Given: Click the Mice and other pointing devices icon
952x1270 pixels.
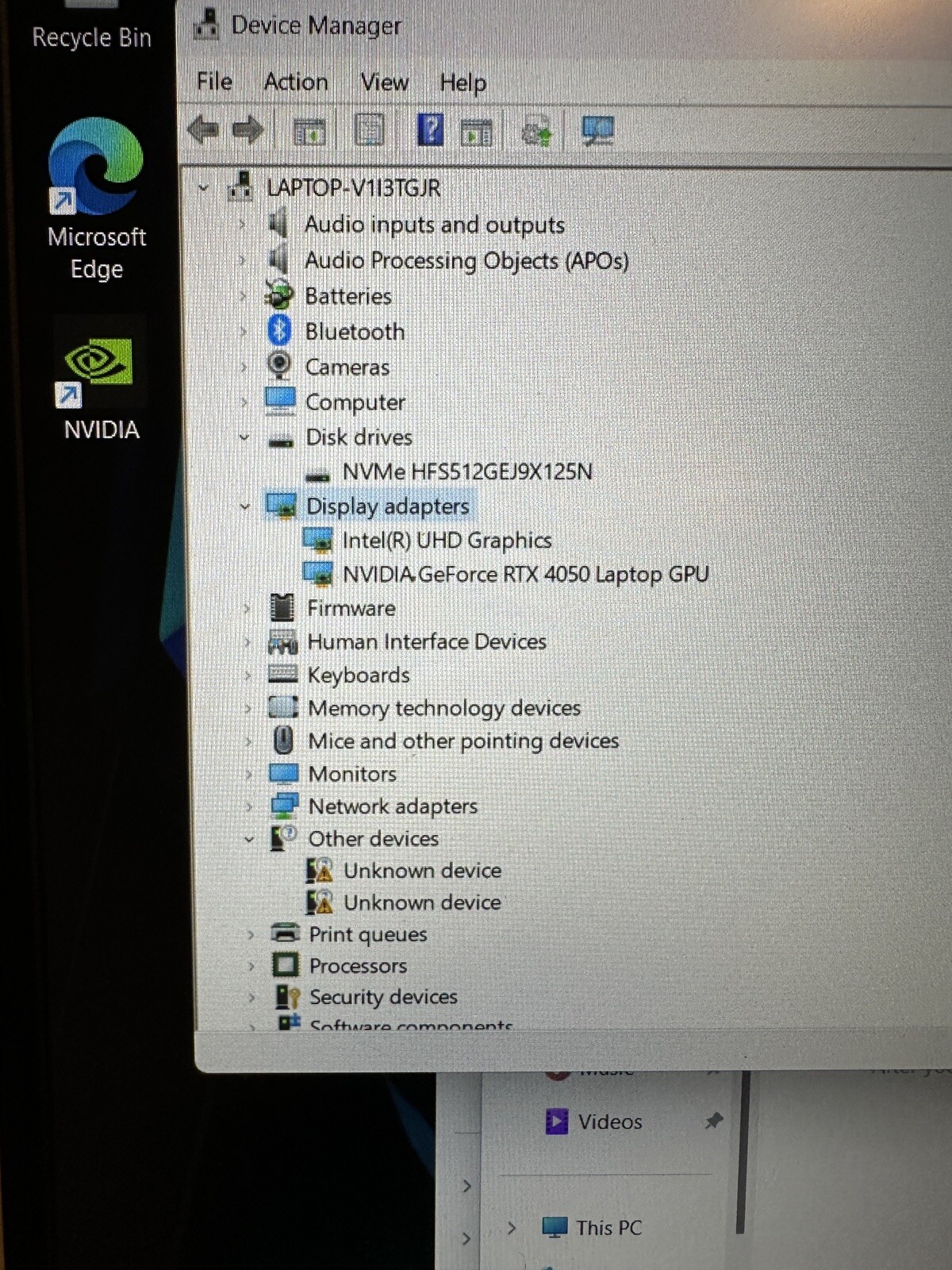Looking at the screenshot, I should 283,740.
